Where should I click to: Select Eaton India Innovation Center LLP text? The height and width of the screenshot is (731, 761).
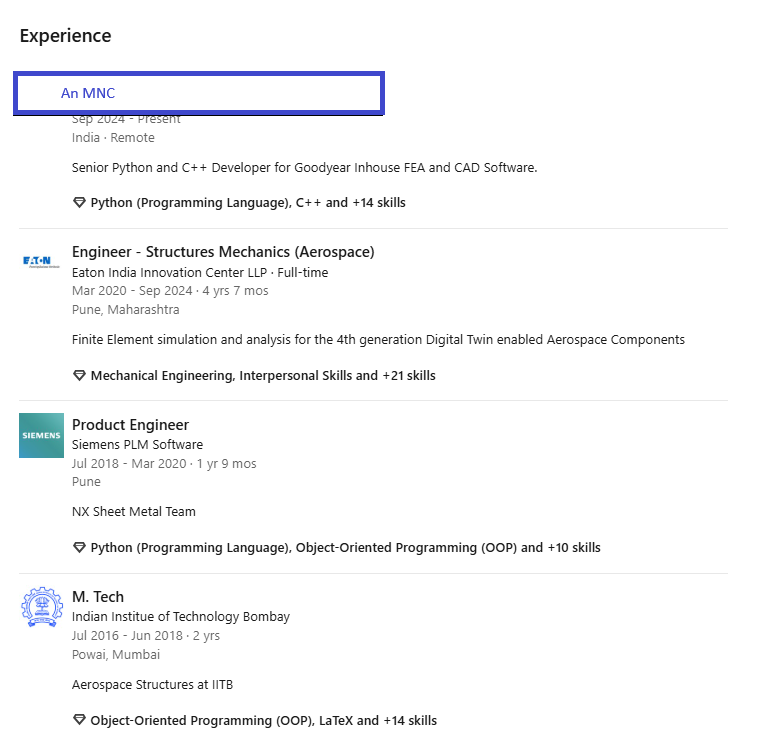click(169, 273)
